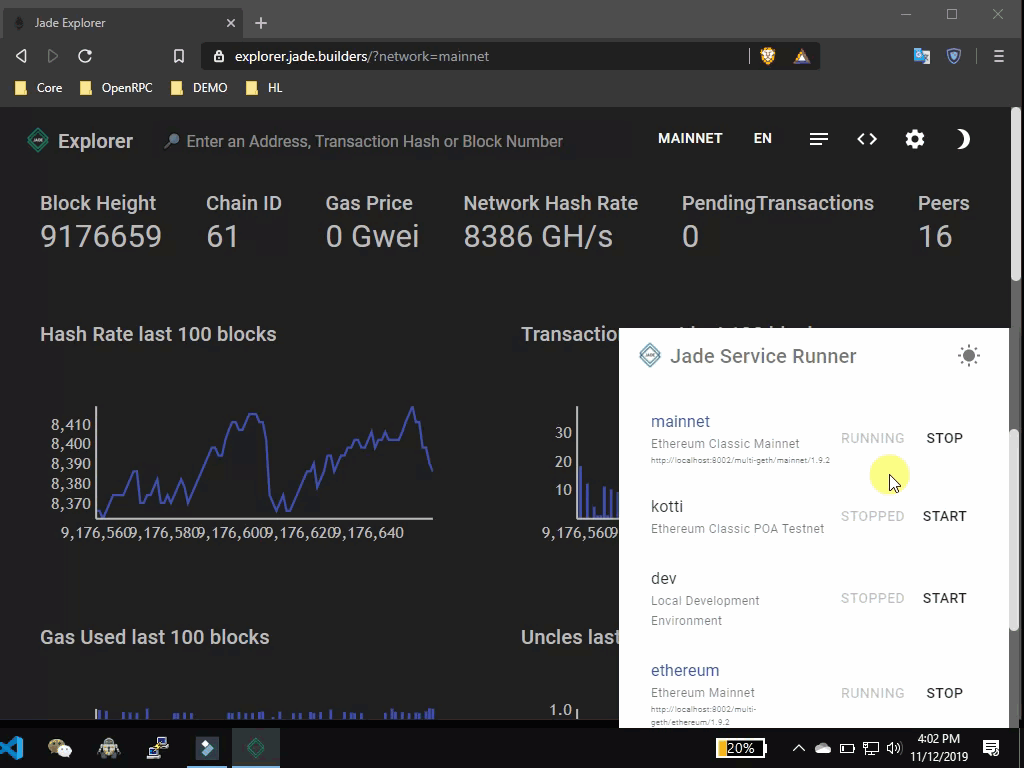Open the Filmora taskbar icon
The height and width of the screenshot is (768, 1024).
(207, 748)
